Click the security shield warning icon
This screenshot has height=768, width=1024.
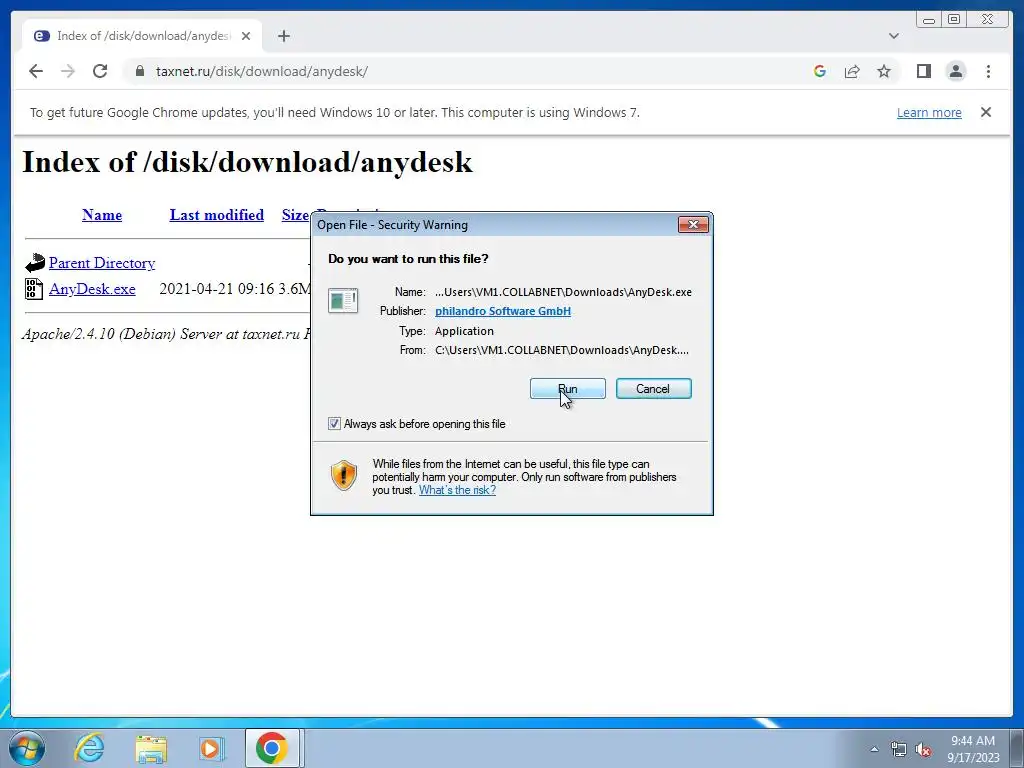(344, 475)
